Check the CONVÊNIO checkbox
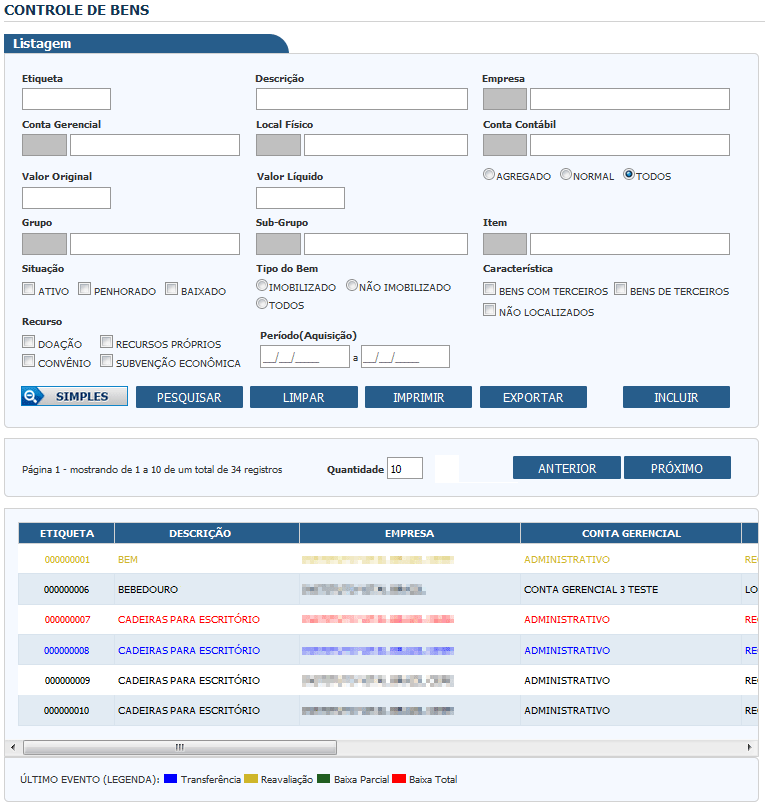765x807 pixels. [29, 361]
